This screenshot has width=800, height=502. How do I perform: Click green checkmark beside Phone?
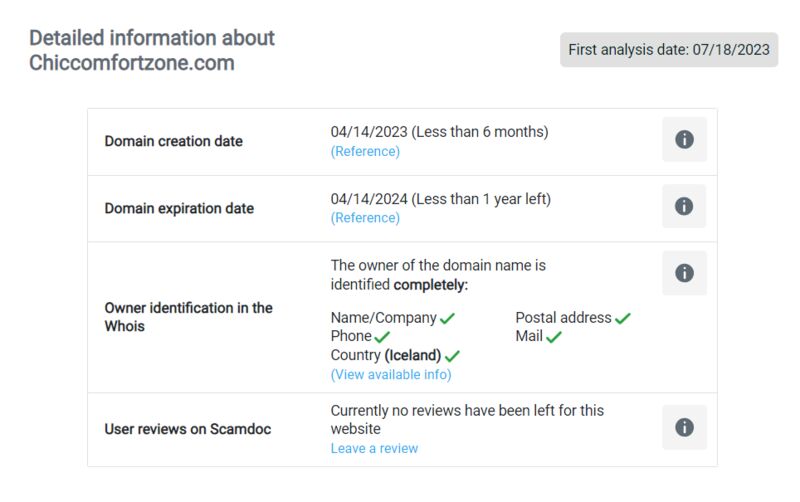click(x=382, y=337)
